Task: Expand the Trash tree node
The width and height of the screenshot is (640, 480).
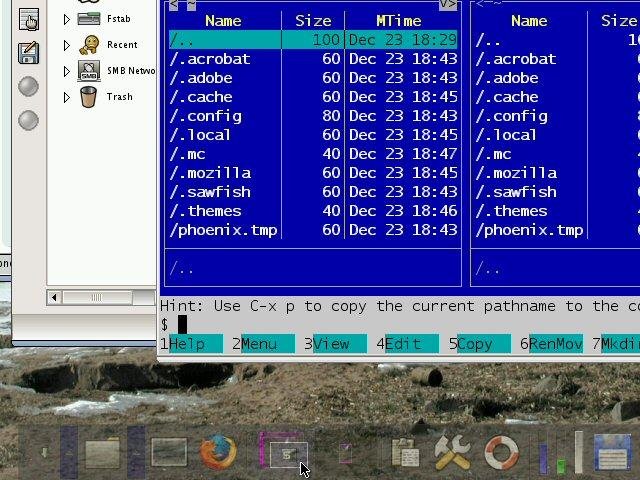Action: click(67, 97)
